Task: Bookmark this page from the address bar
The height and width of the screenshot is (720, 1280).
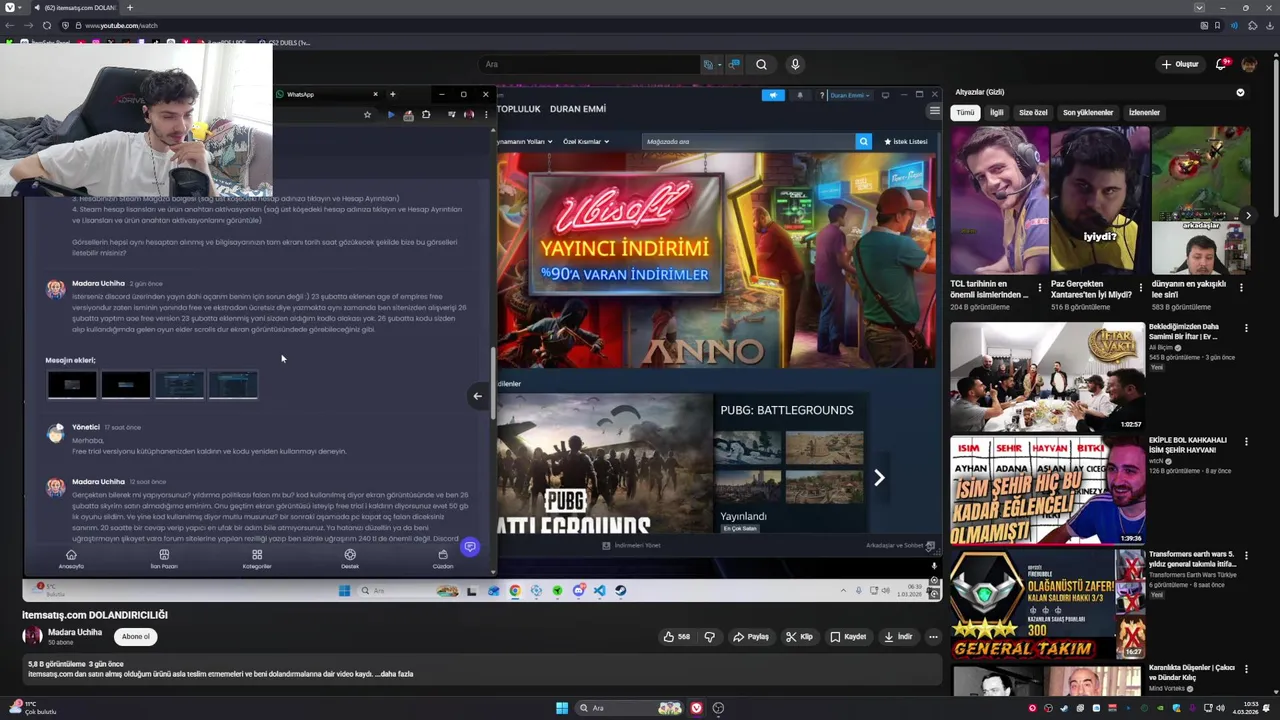Action: click(1217, 25)
